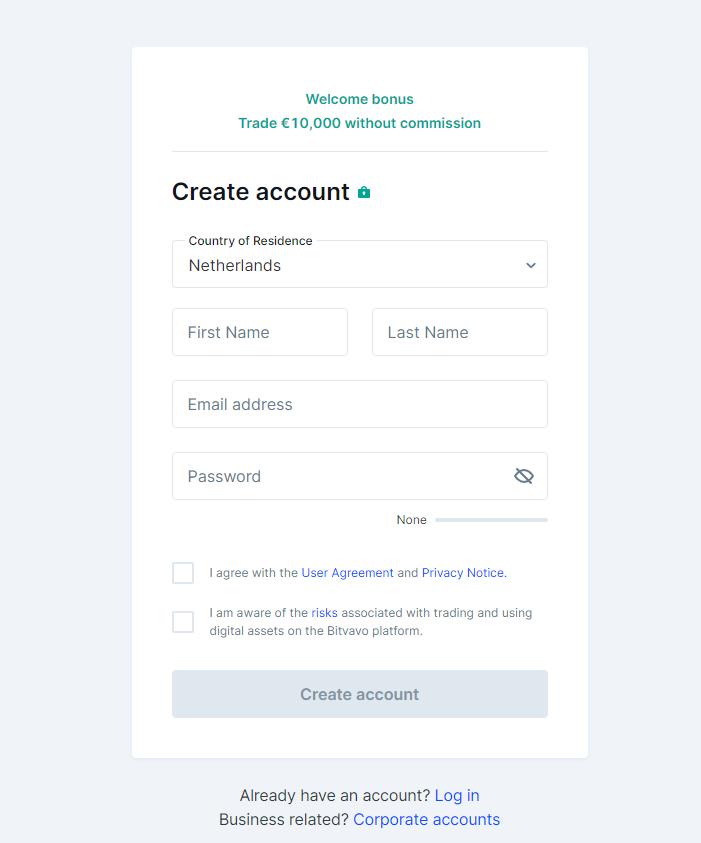Tick the trading risks awareness checkbox
This screenshot has width=701, height=843.
[183, 622]
